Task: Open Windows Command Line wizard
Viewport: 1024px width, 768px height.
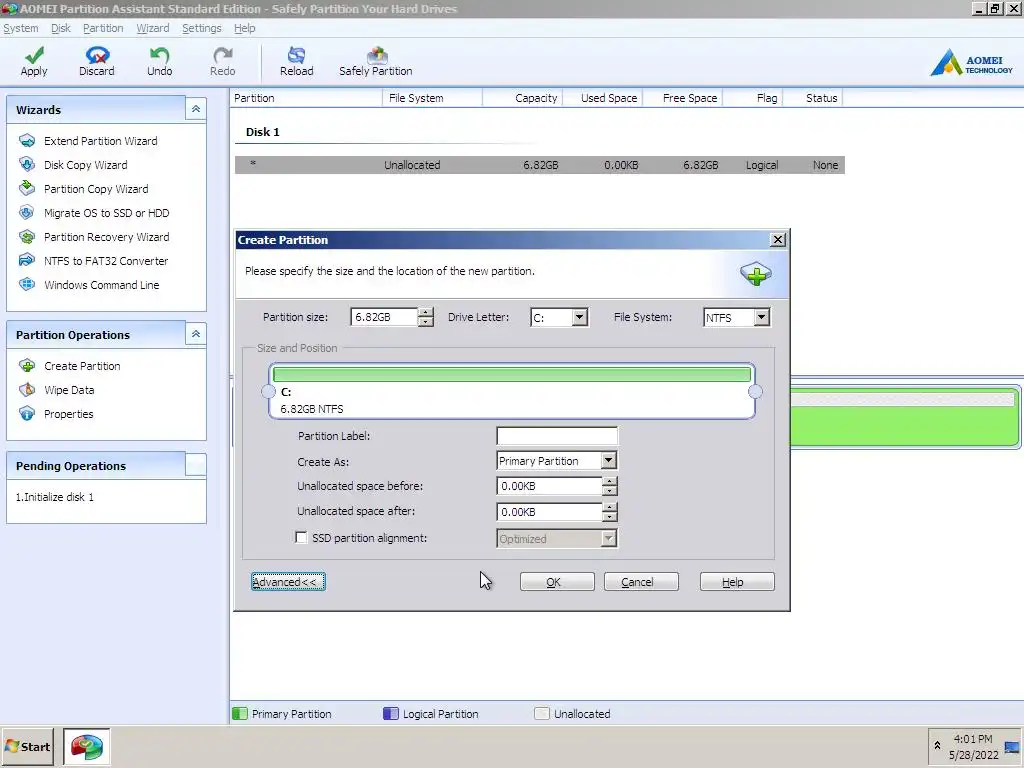Action: point(101,285)
